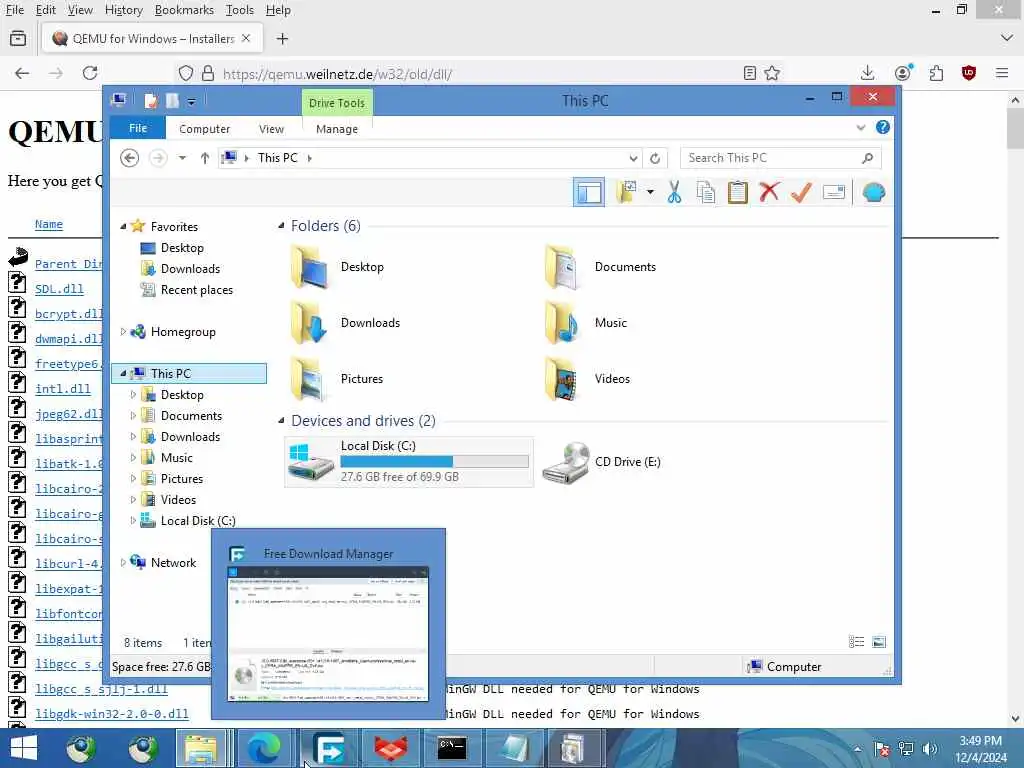This screenshot has height=768, width=1024.
Task: Reload the Firefox page
Action: tap(90, 73)
